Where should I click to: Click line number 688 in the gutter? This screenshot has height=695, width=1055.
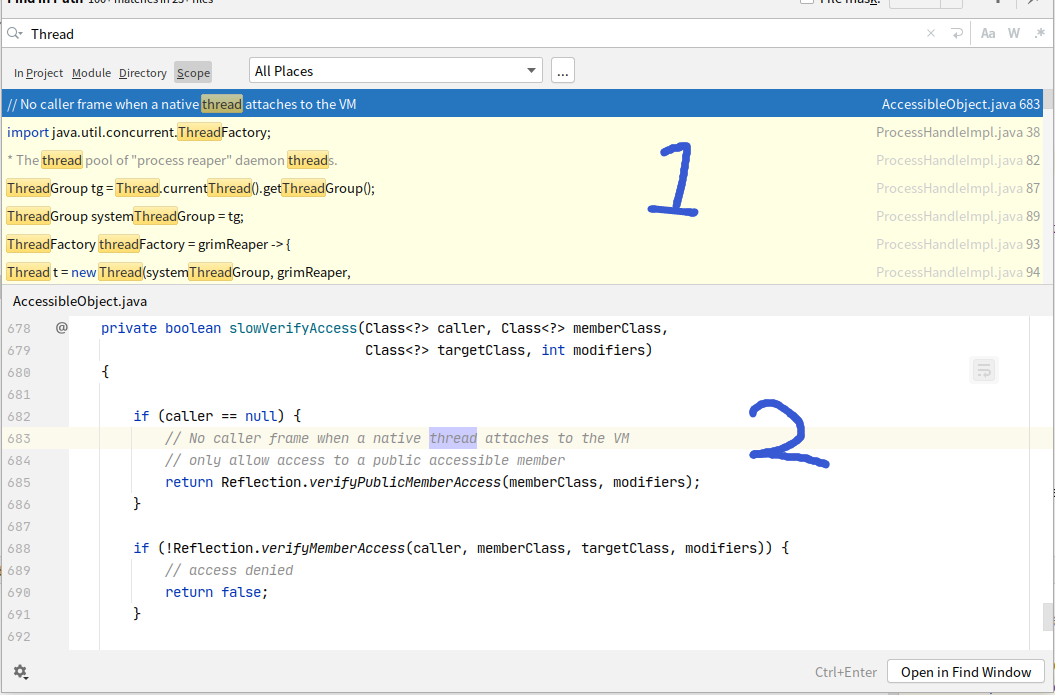pyautogui.click(x=20, y=548)
